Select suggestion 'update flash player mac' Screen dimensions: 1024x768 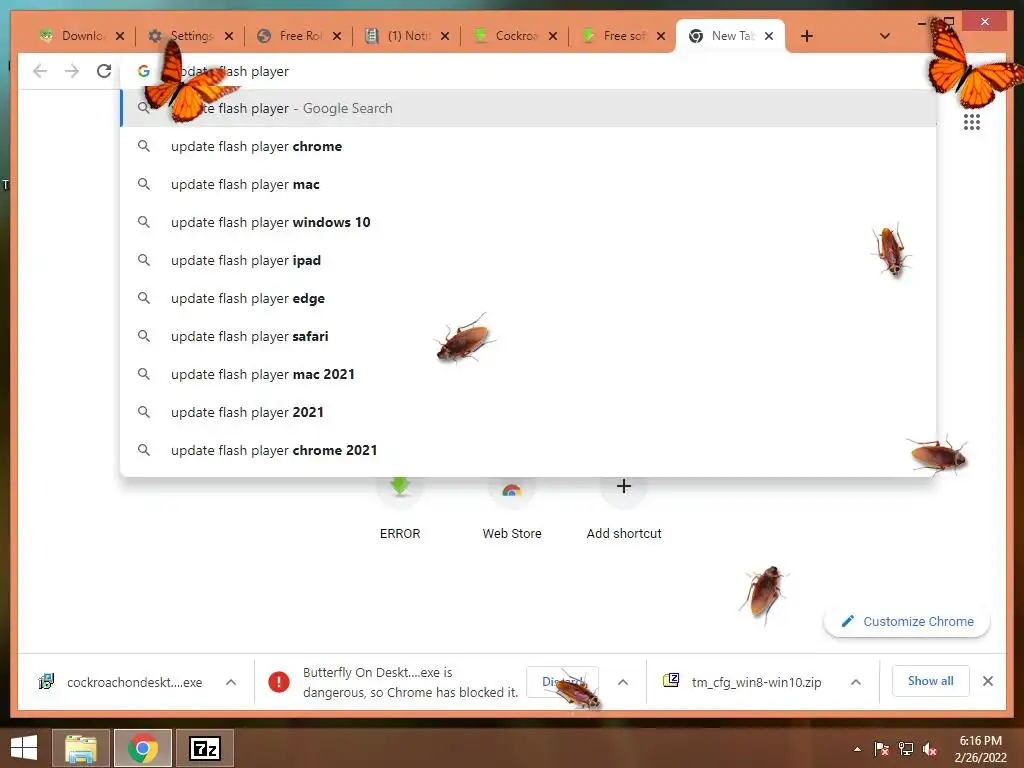click(528, 184)
